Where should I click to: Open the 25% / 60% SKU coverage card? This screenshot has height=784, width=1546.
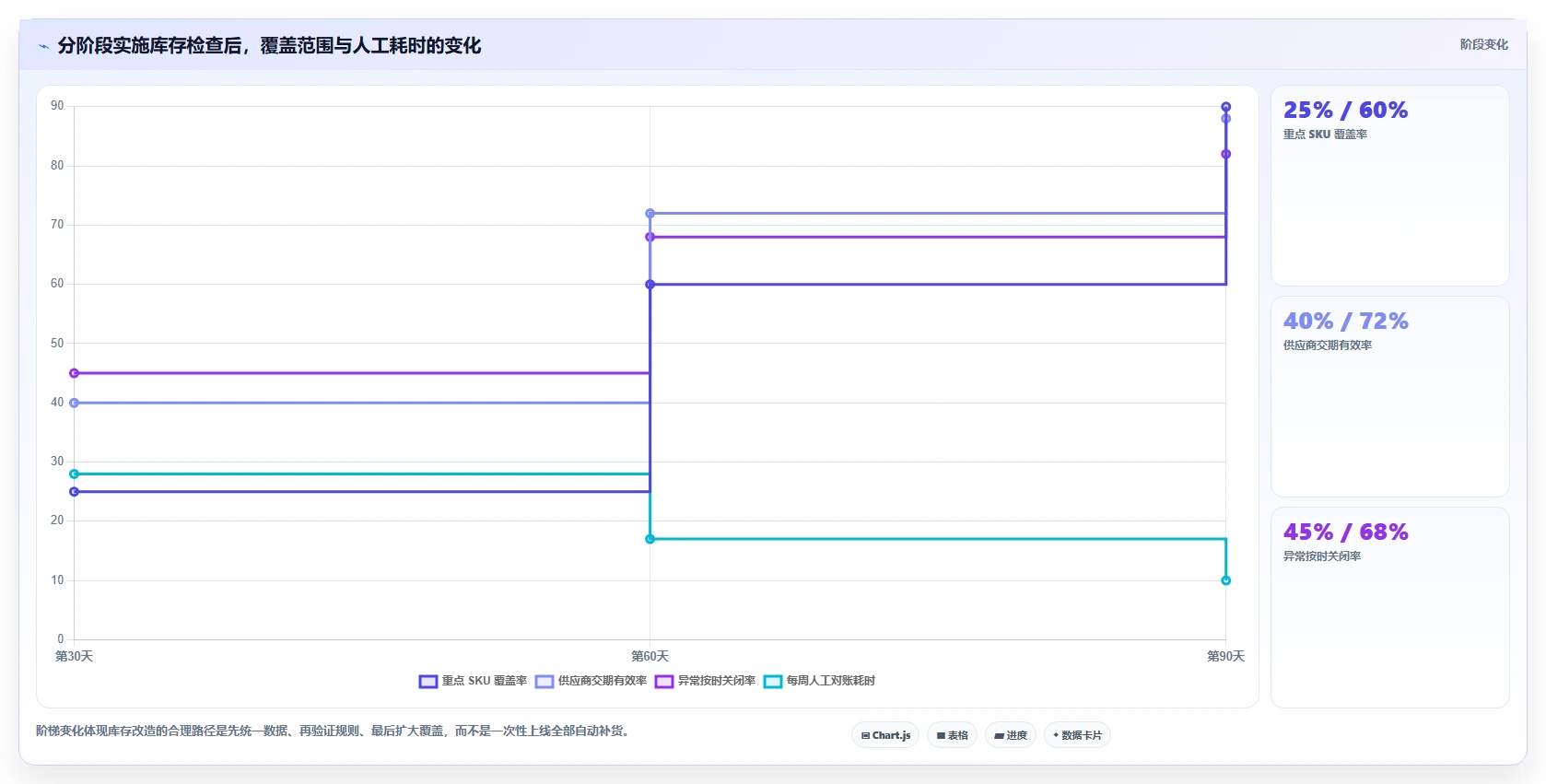(1389, 185)
